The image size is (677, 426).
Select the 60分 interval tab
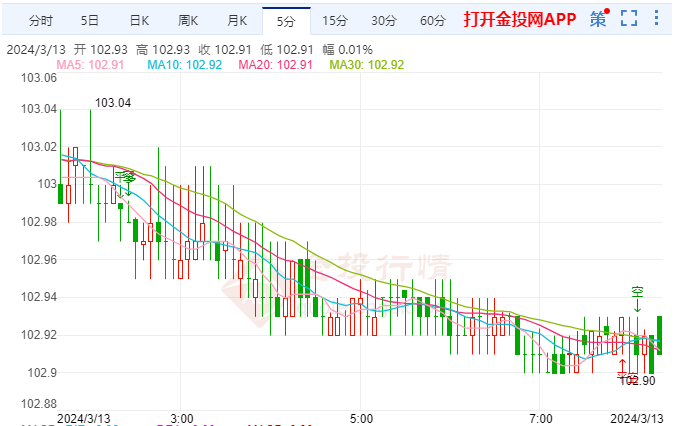[433, 20]
